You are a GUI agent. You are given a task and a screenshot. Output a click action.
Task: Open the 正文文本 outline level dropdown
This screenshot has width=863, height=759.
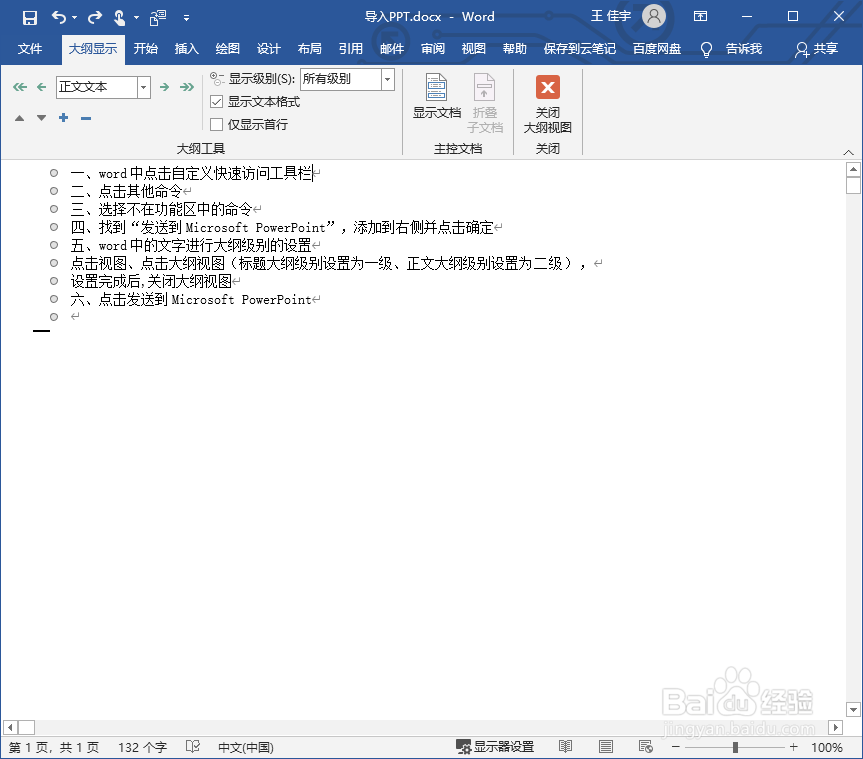pyautogui.click(x=144, y=87)
